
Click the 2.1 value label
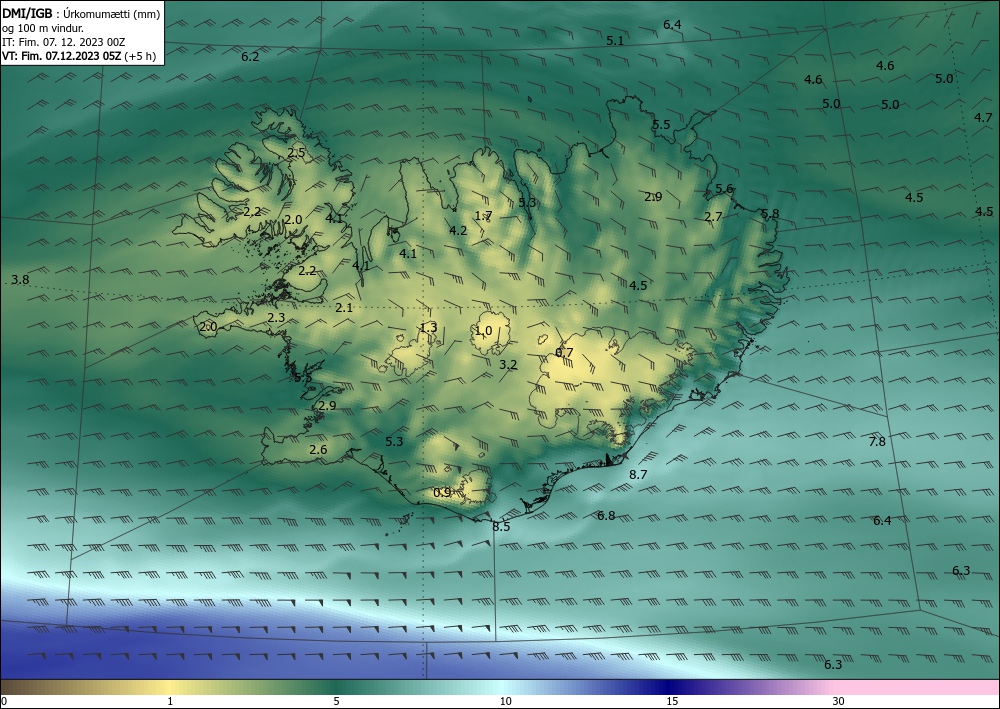tap(344, 308)
